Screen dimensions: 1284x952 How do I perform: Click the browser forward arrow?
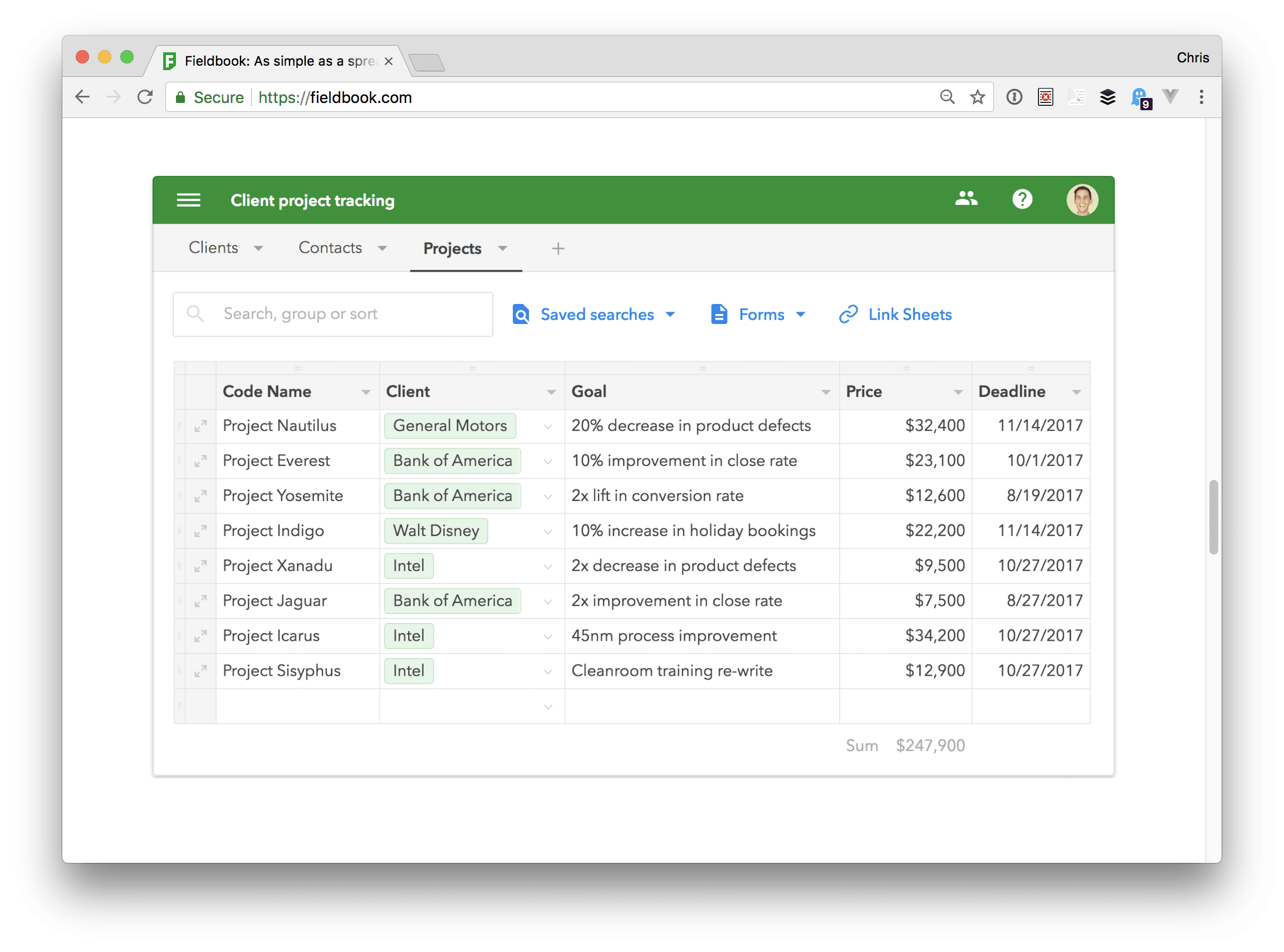(114, 97)
